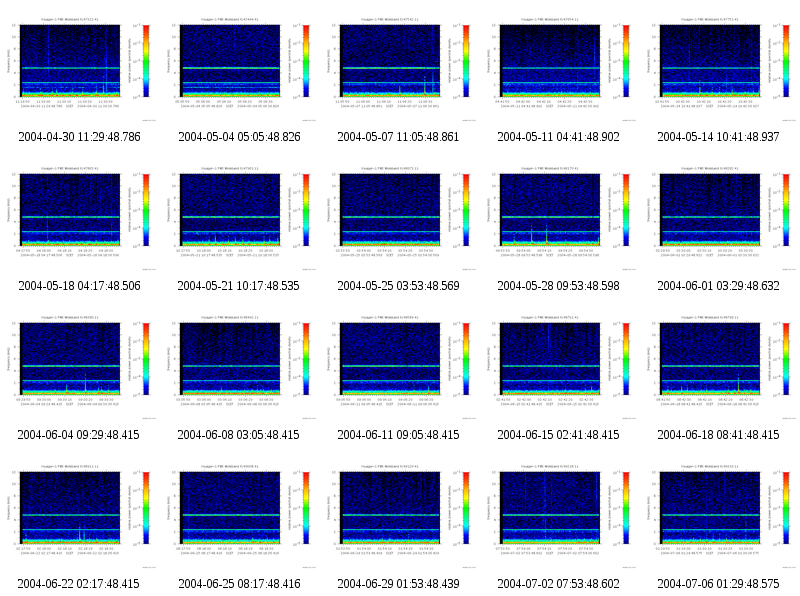Image resolution: width=800 pixels, height=596 pixels.
Task: Click the caption text 2004-06-01 03:29:48.632
Action: [x=718, y=286]
